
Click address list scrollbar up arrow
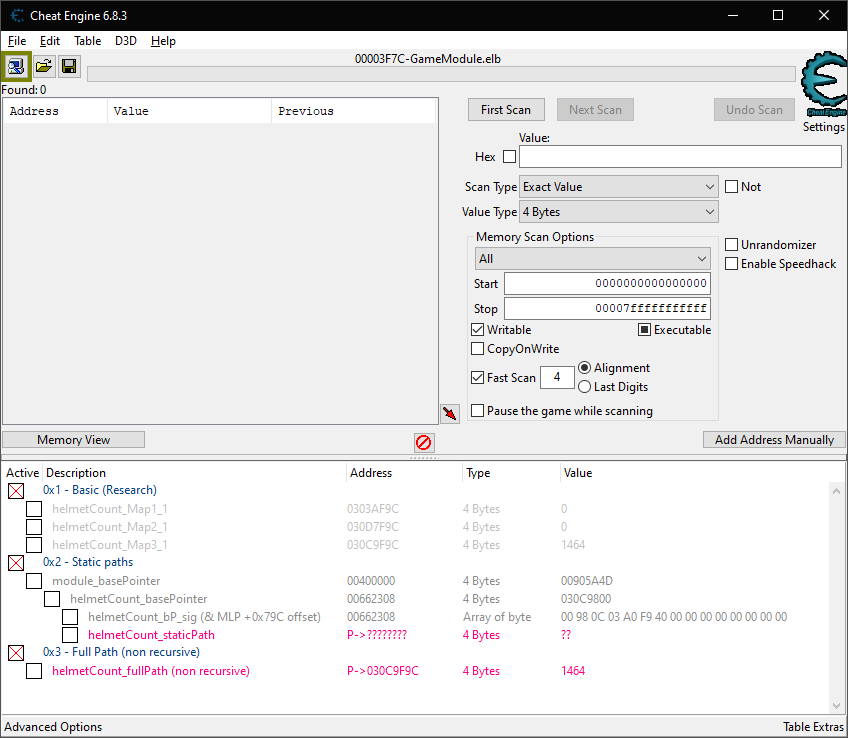(836, 491)
